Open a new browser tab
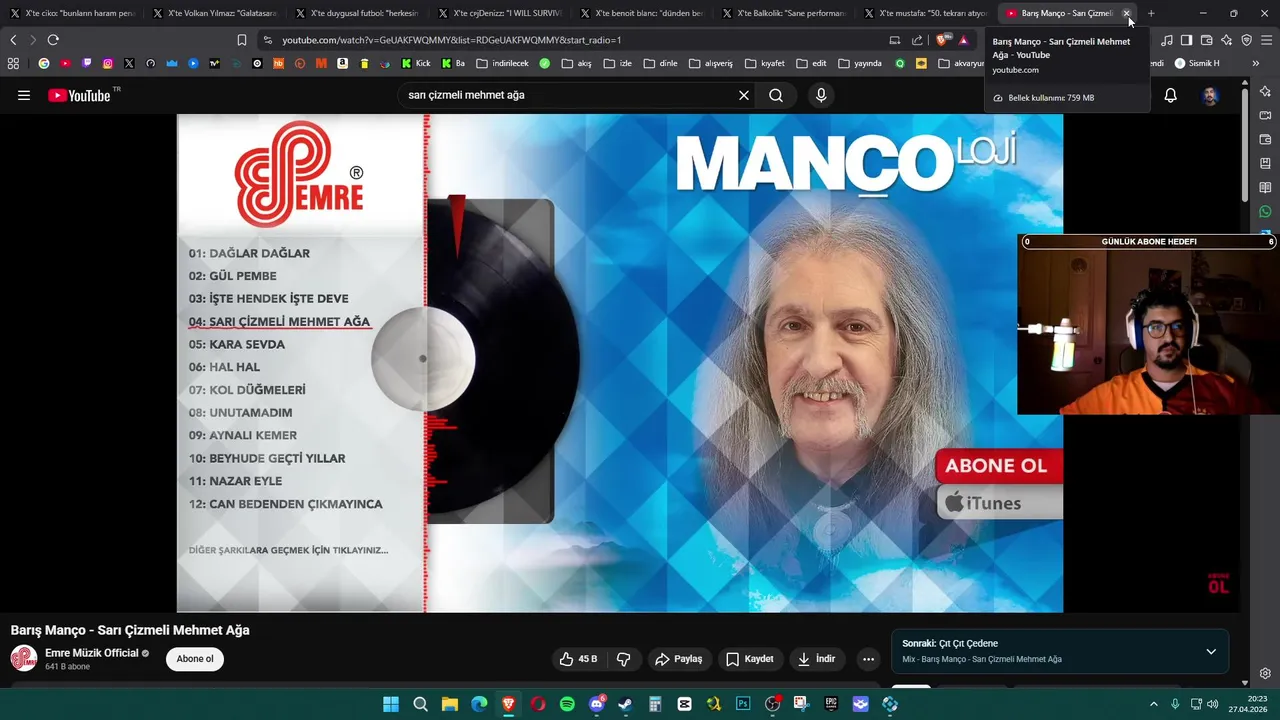1280x720 pixels. [1151, 13]
